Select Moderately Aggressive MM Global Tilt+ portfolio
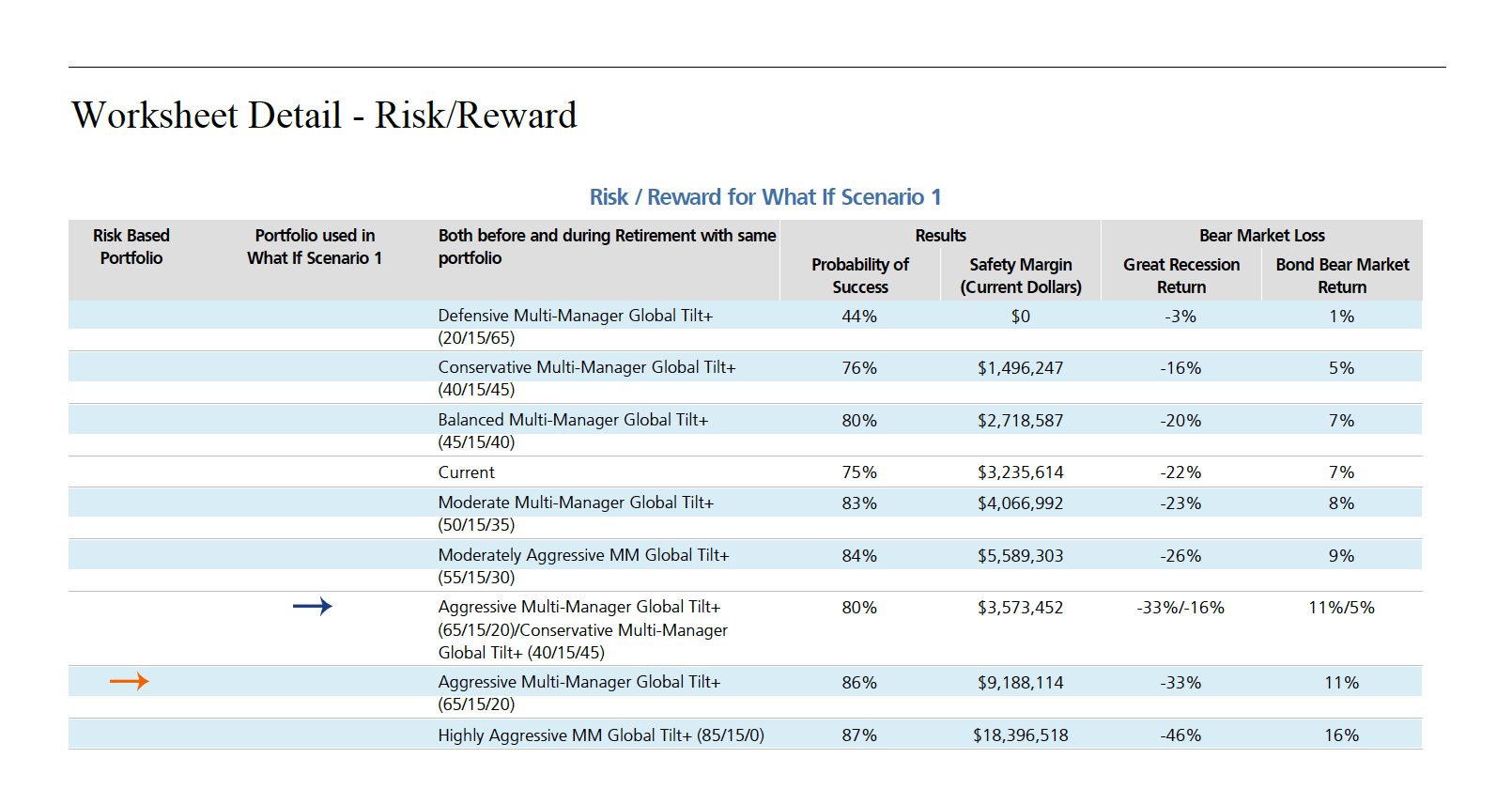Image resolution: width=1512 pixels, height=789 pixels. click(x=583, y=565)
